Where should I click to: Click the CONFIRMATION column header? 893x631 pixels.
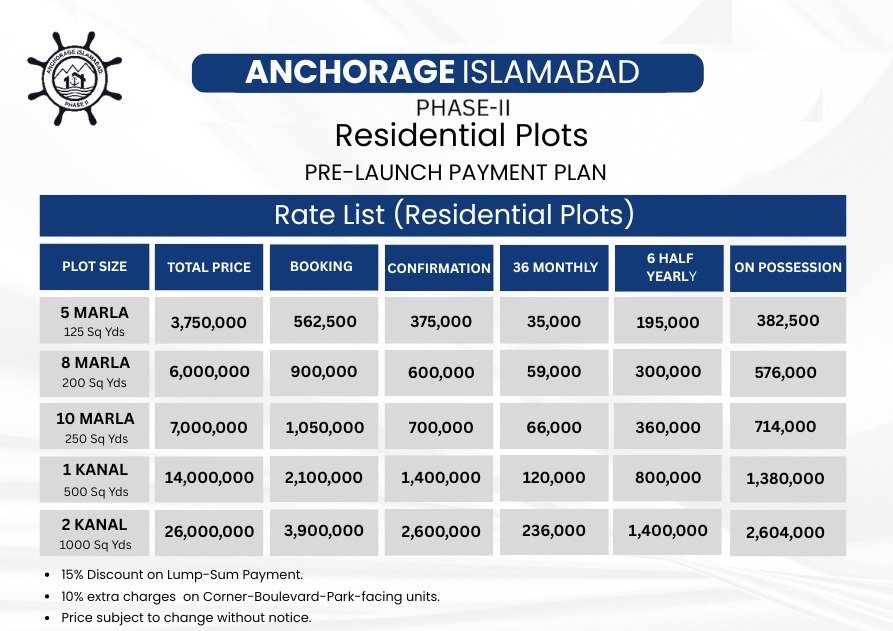439,268
